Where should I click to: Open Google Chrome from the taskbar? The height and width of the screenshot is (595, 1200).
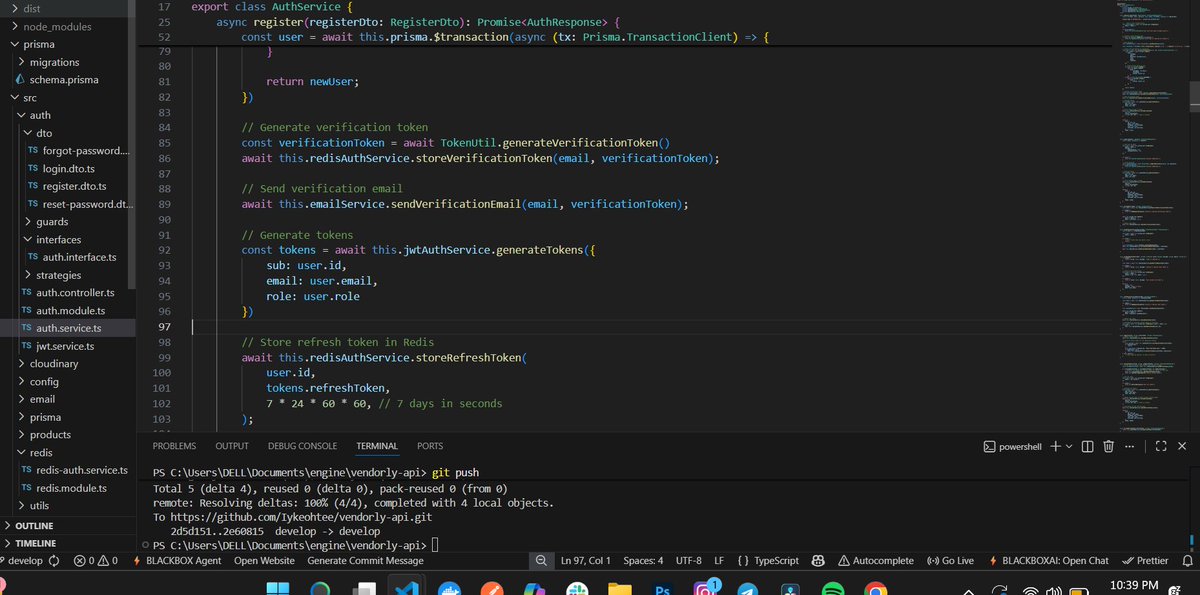pyautogui.click(x=876, y=588)
